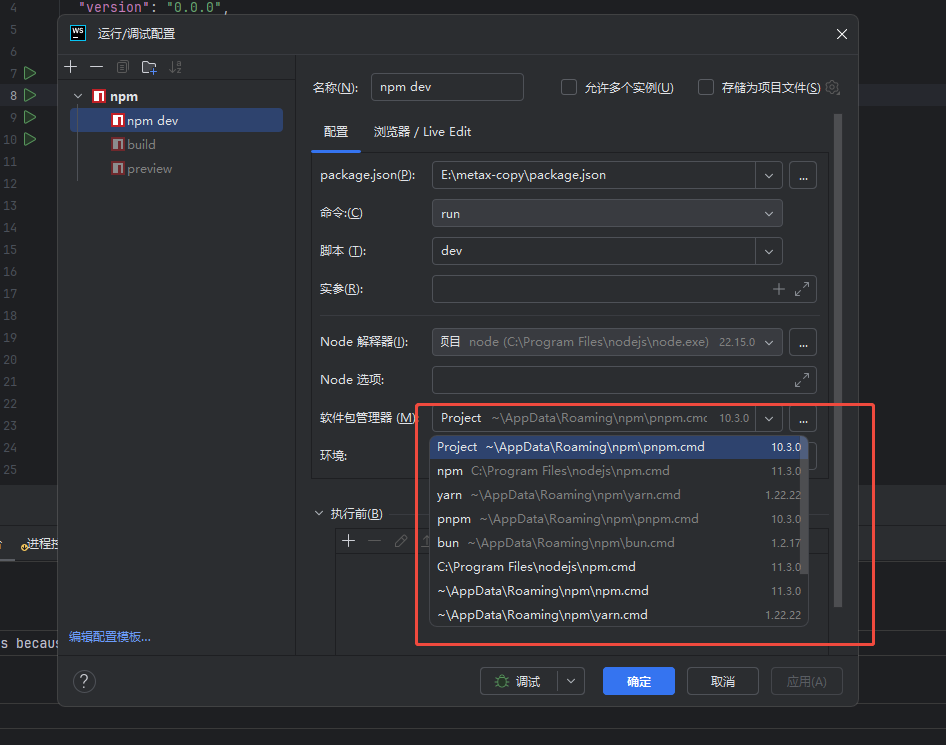Screen dimensions: 946x745
Task: Open the script dropdown showing dev
Action: click(769, 252)
